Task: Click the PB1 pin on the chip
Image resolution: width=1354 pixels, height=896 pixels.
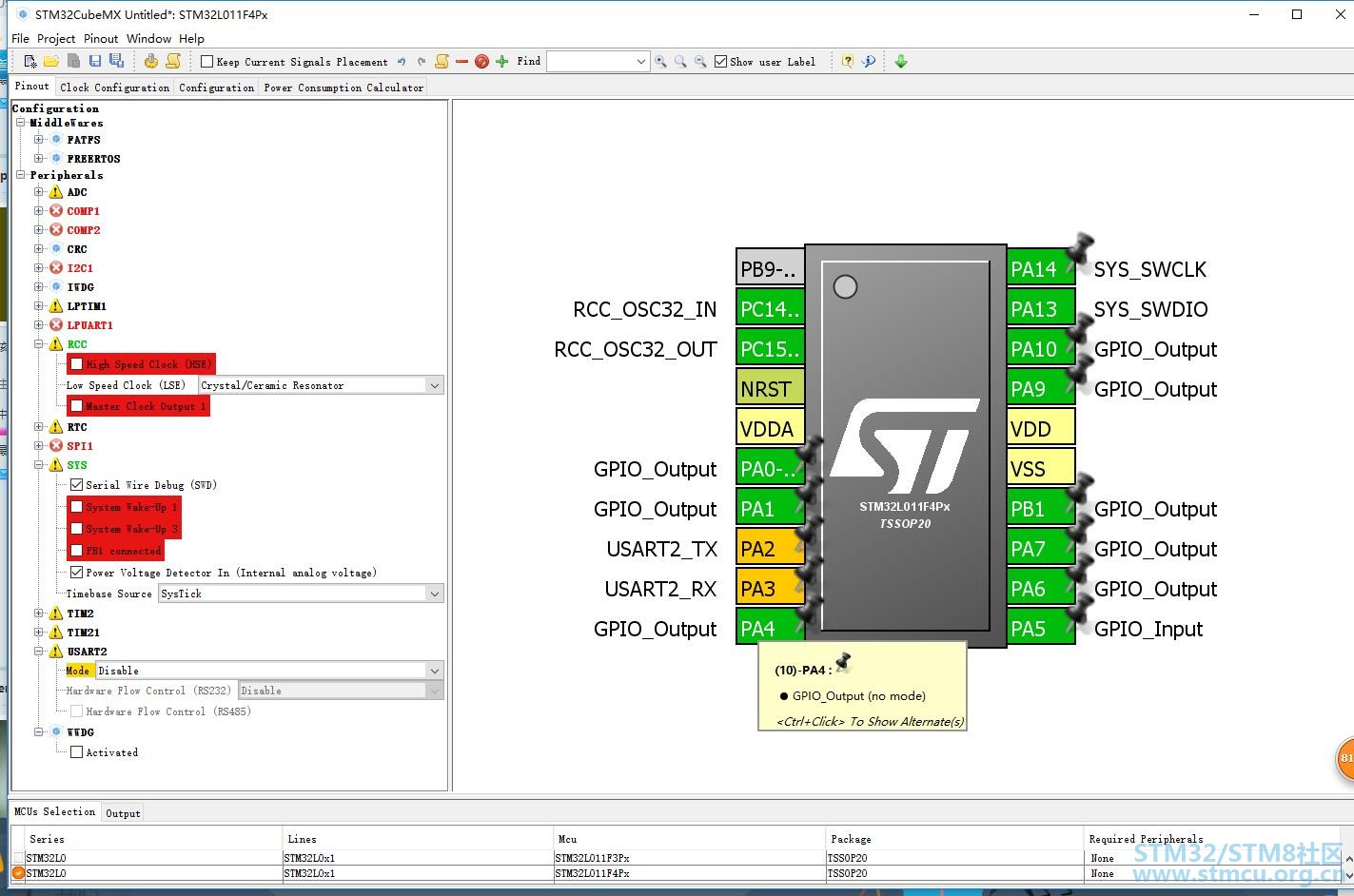Action: coord(1041,509)
